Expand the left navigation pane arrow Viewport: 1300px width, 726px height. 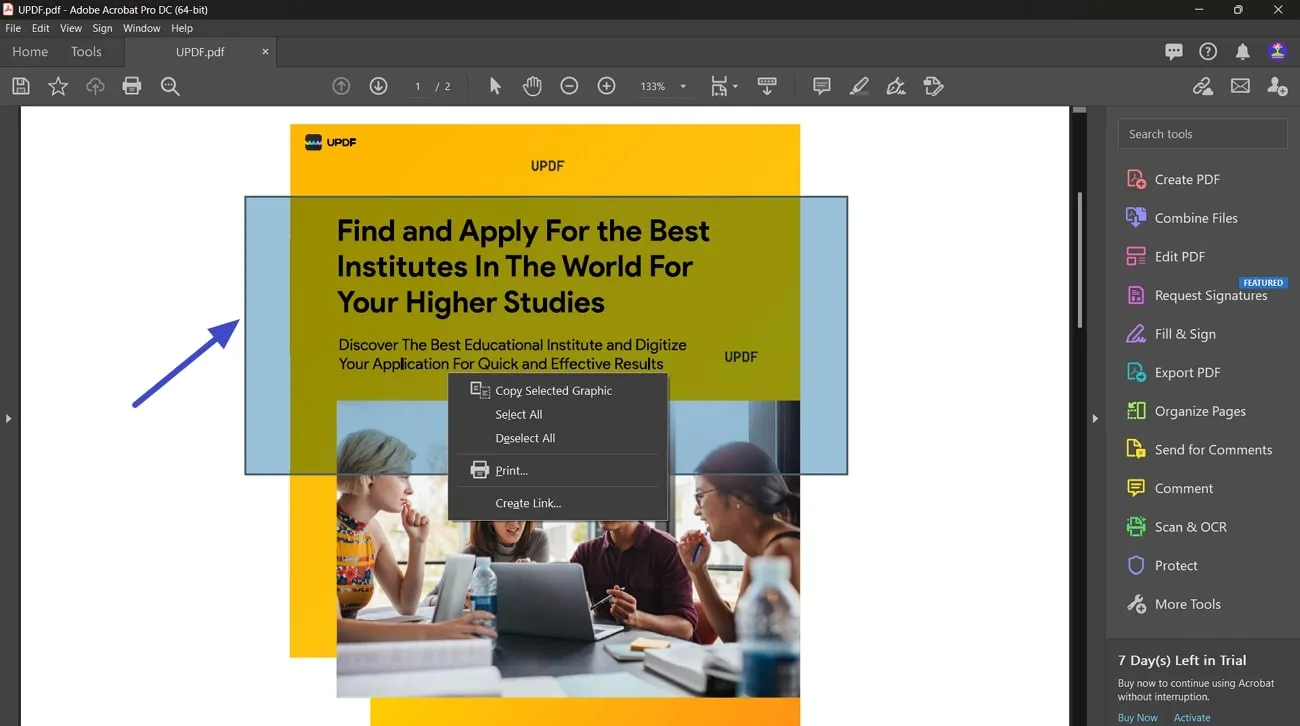point(8,419)
